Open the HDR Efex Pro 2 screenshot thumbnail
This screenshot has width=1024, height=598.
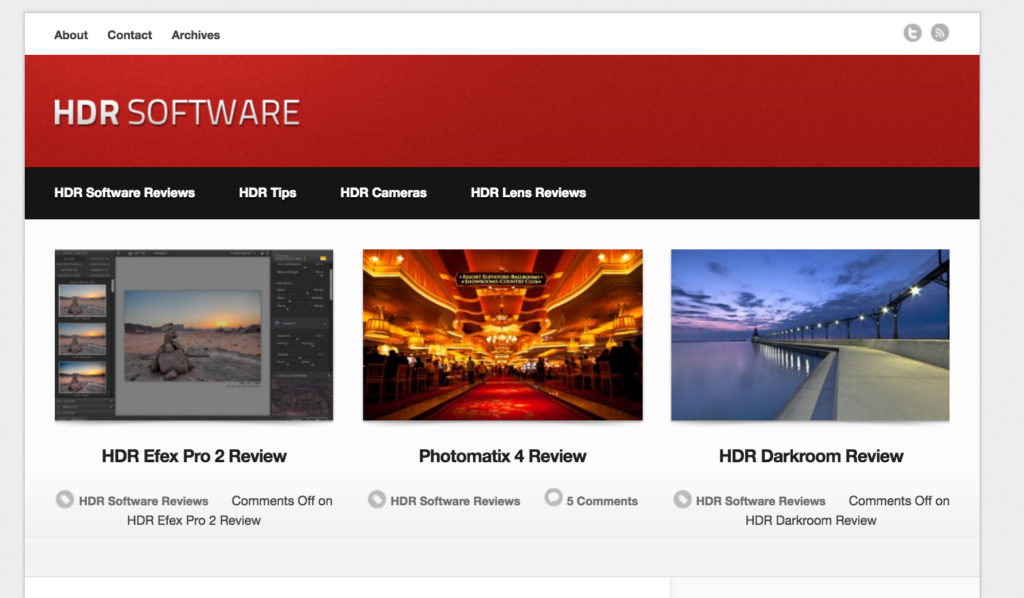(194, 335)
